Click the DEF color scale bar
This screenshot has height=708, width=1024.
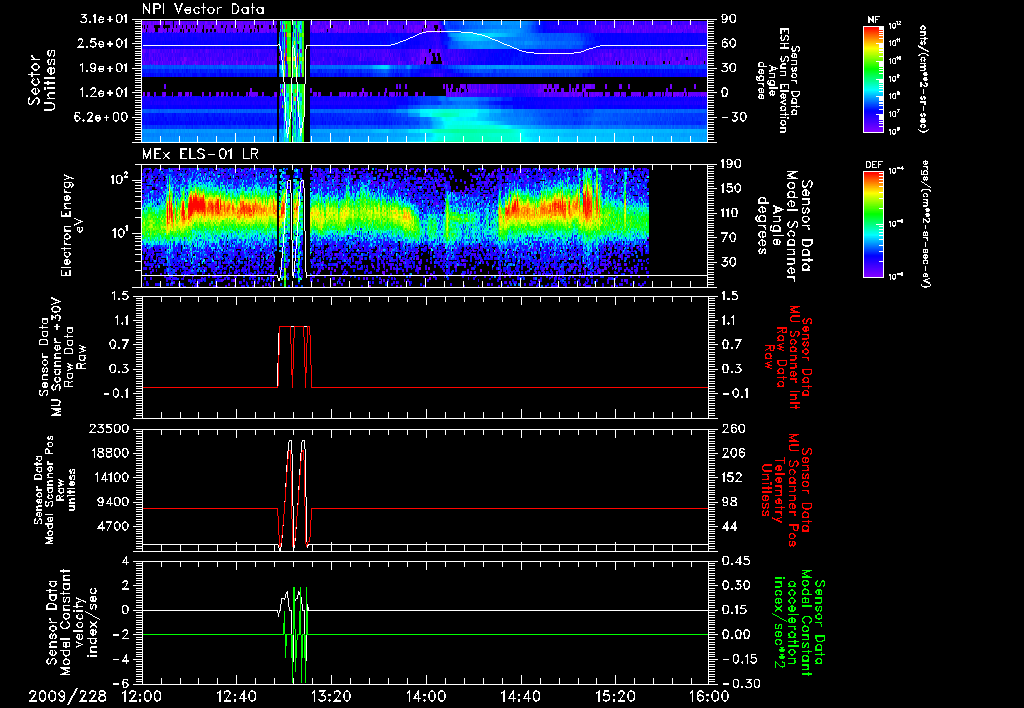coord(871,222)
